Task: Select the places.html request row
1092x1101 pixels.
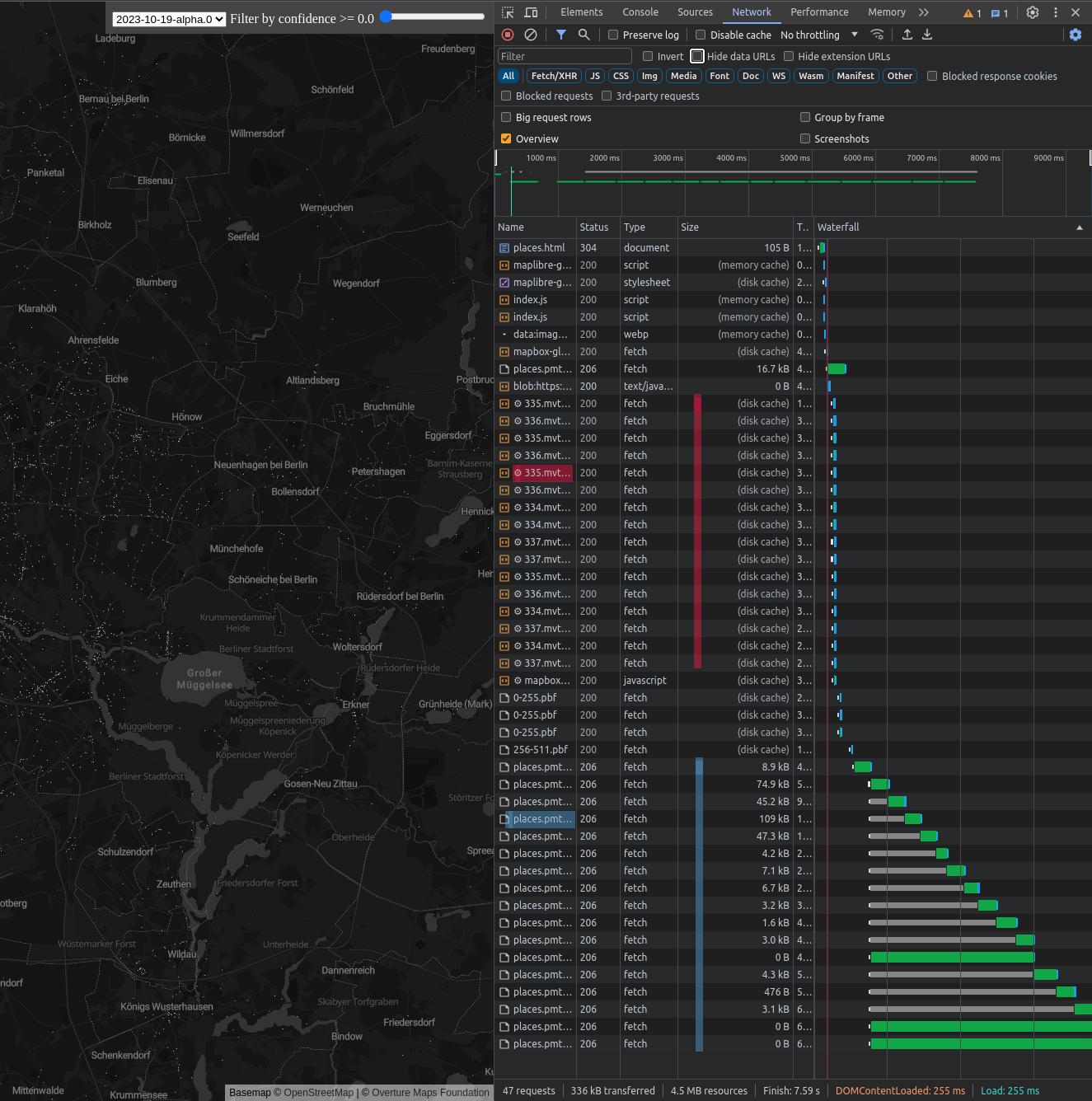Action: coord(538,247)
